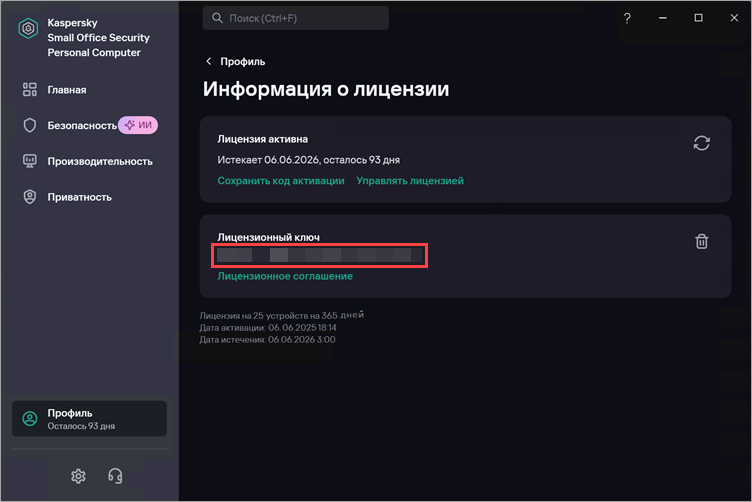Click the ИИ badge next to Безопасность
This screenshot has width=752, height=502.
138,125
